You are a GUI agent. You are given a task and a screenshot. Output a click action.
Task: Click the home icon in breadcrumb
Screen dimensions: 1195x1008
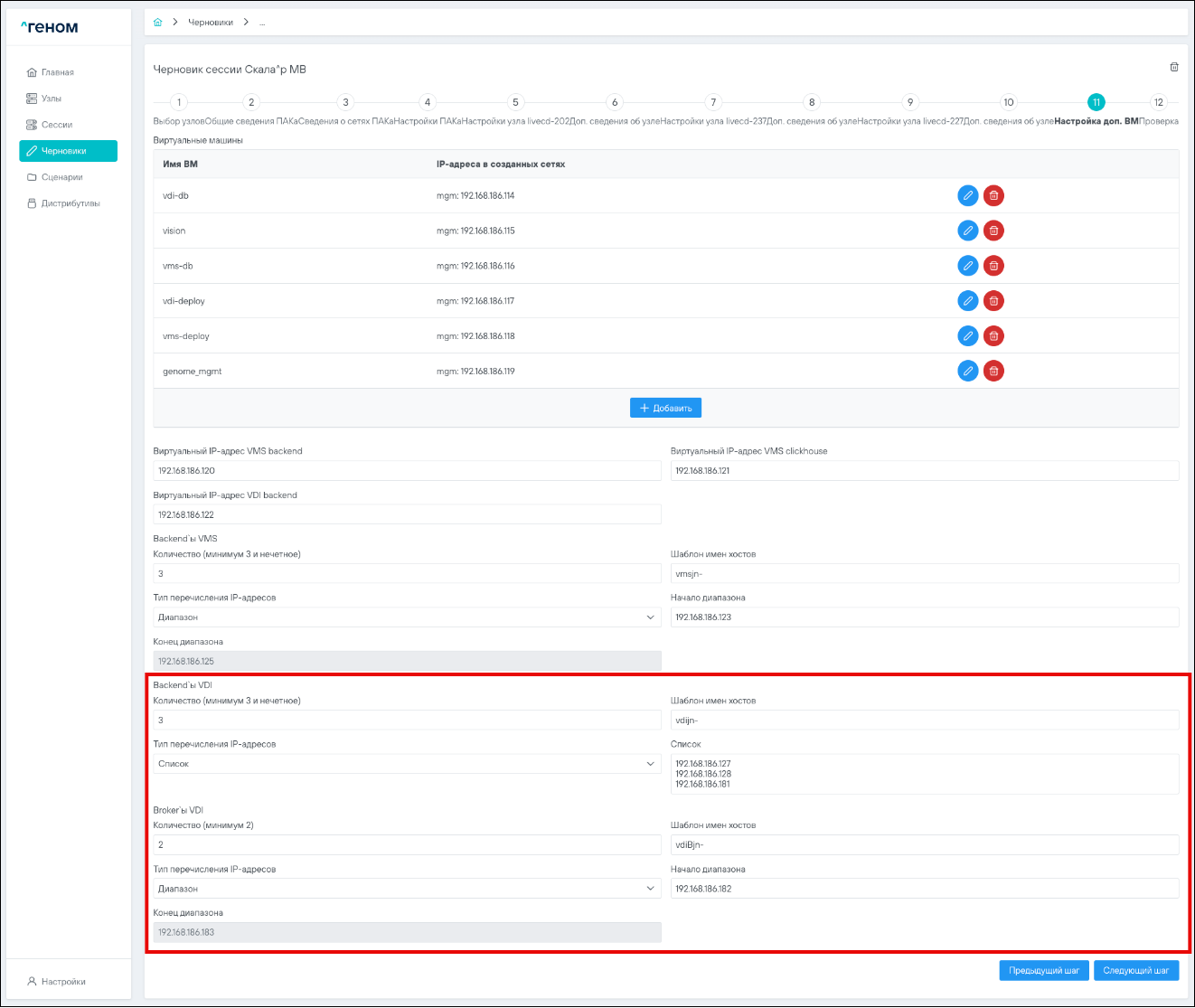point(158,22)
